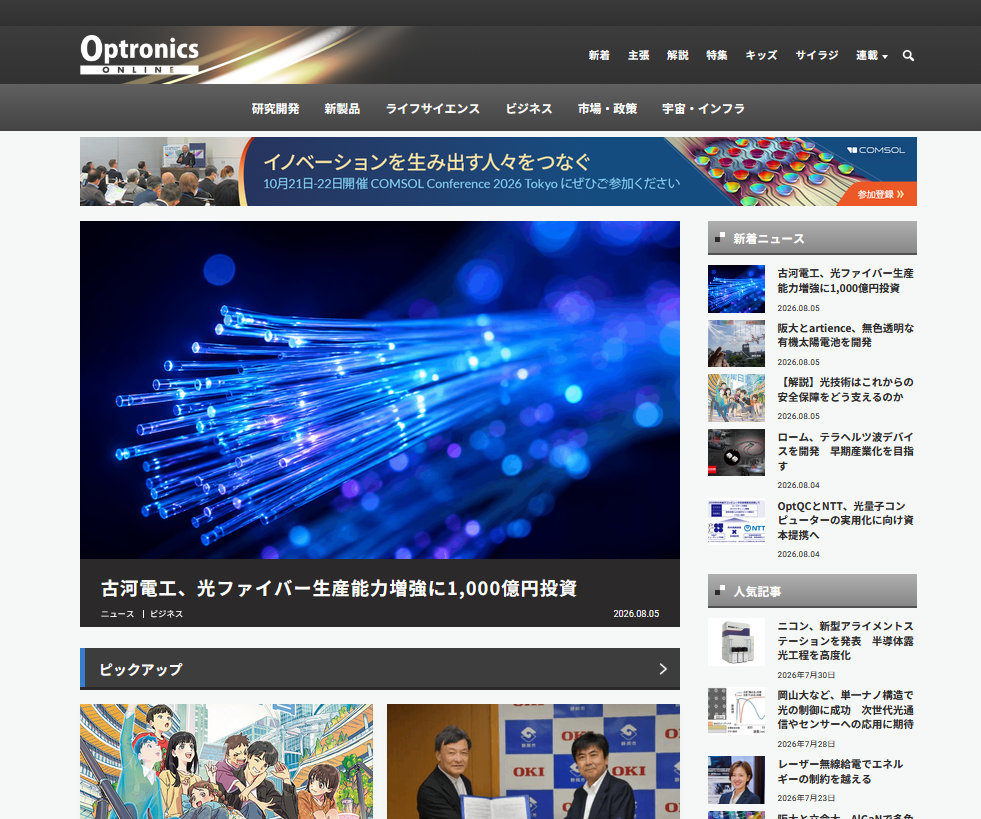Viewport: 981px width, 819px height.
Task: Click the ビジネス tag under headline
Action: (x=166, y=614)
